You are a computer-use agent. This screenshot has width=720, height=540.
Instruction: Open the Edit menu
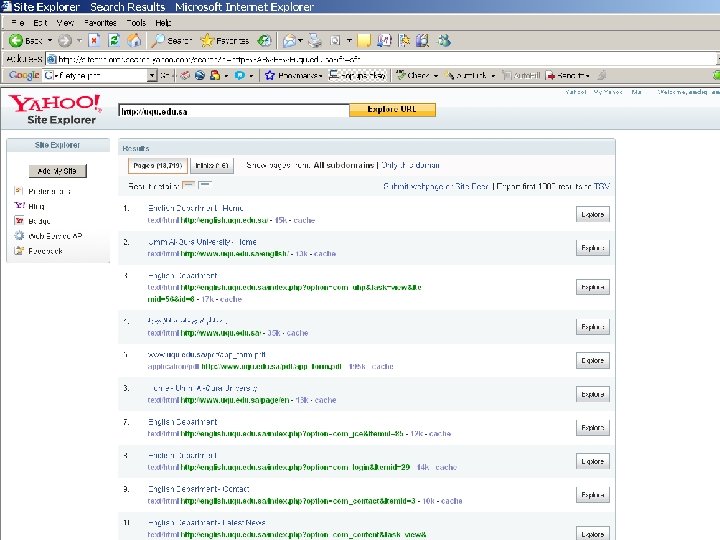point(40,22)
